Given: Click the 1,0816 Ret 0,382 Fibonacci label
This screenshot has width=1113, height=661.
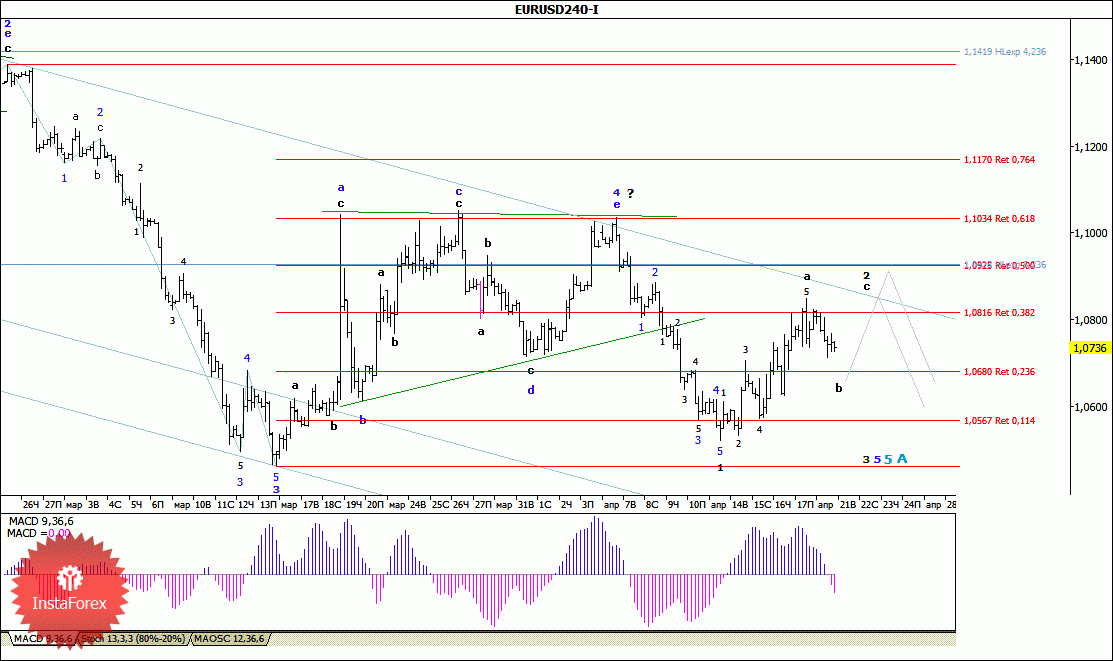Looking at the screenshot, I should click(999, 312).
